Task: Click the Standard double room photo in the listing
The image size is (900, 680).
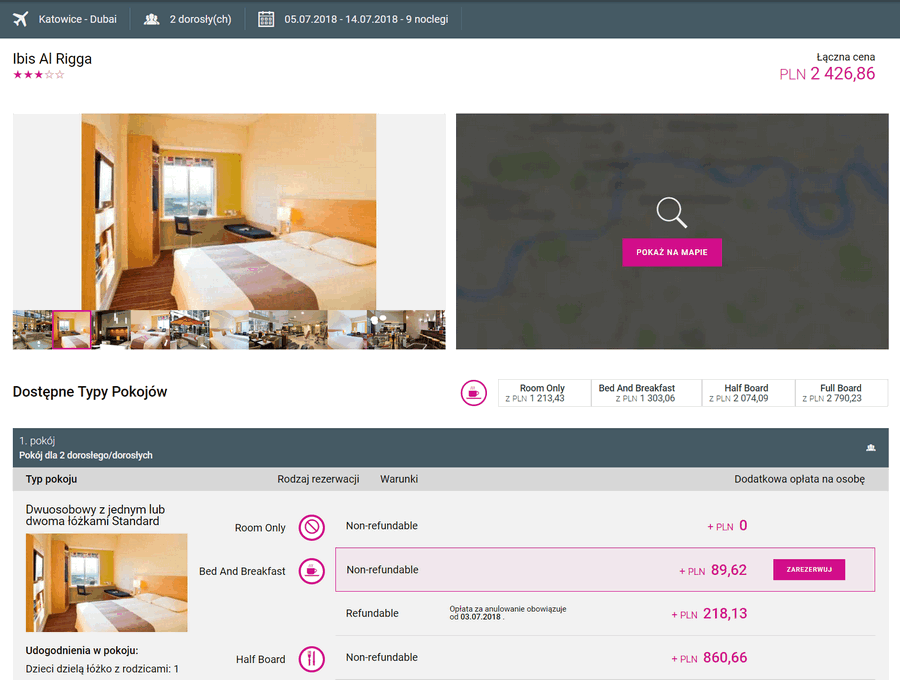Action: [x=106, y=582]
